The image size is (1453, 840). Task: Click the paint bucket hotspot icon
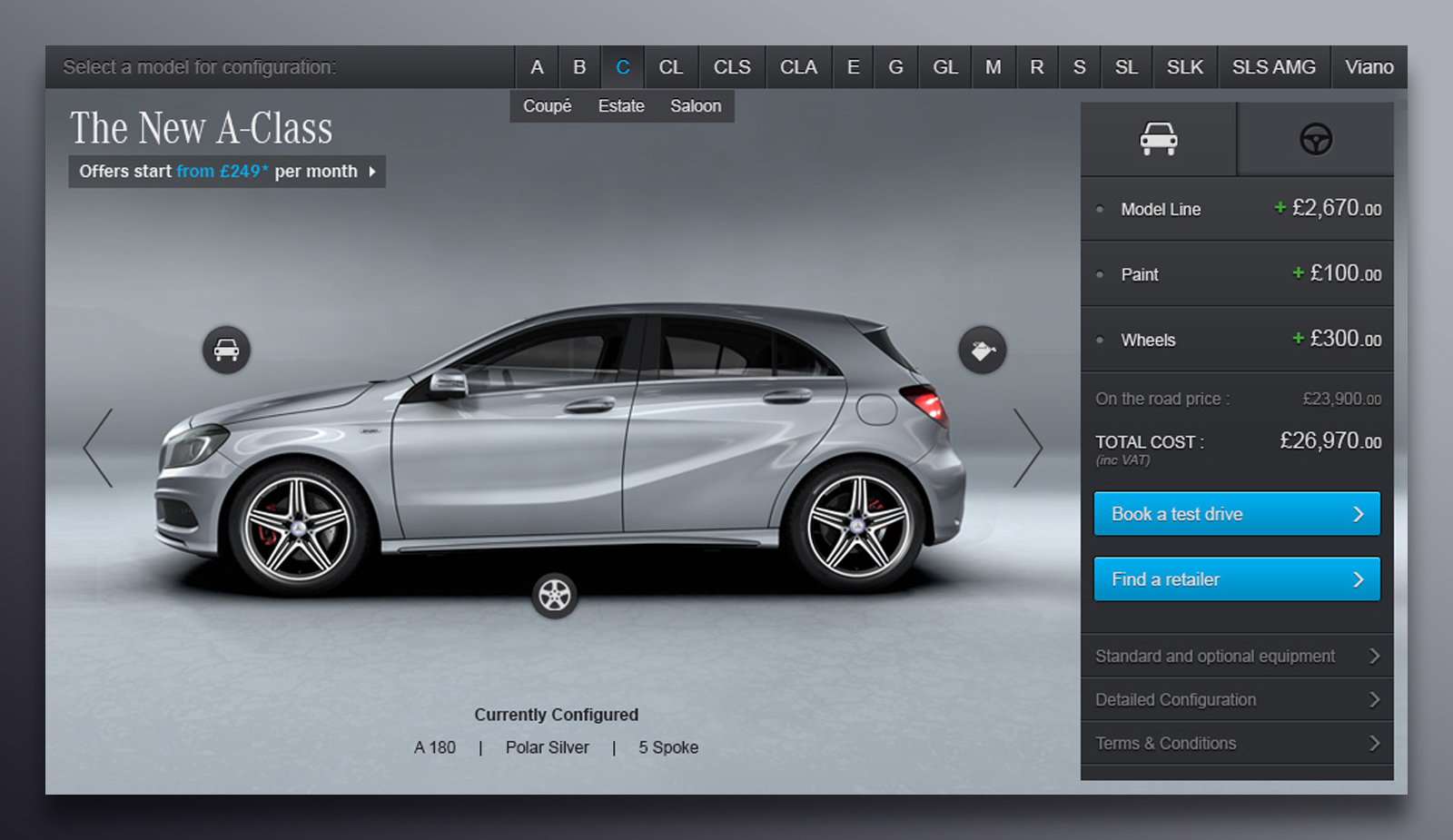983,350
